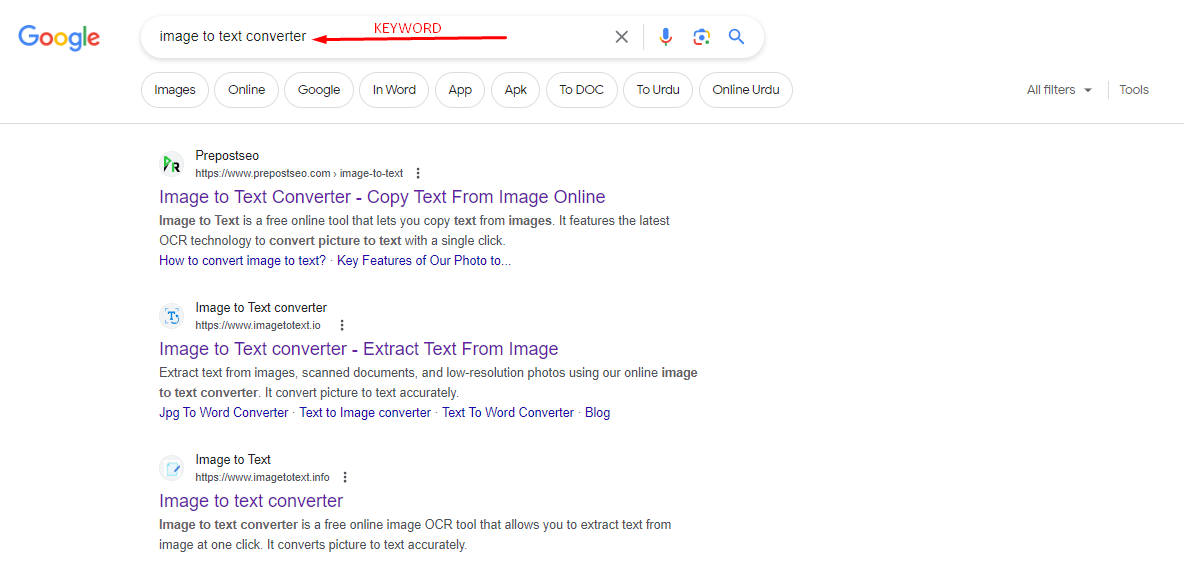Click the Prepostseo site name
Image resolution: width=1184 pixels, height=581 pixels.
point(227,156)
